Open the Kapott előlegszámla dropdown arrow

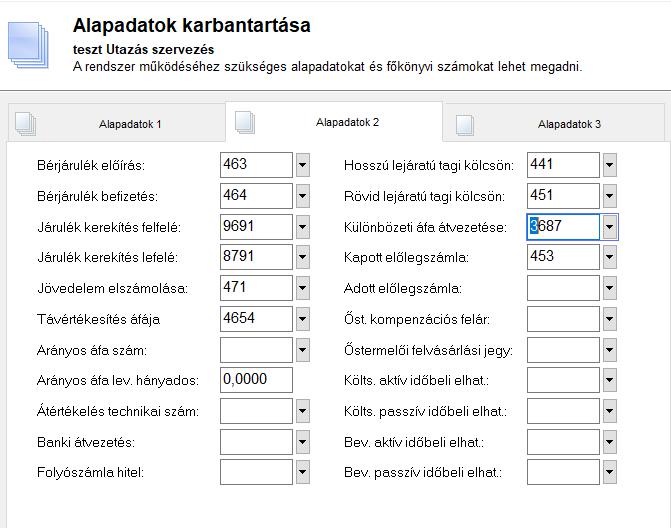610,258
